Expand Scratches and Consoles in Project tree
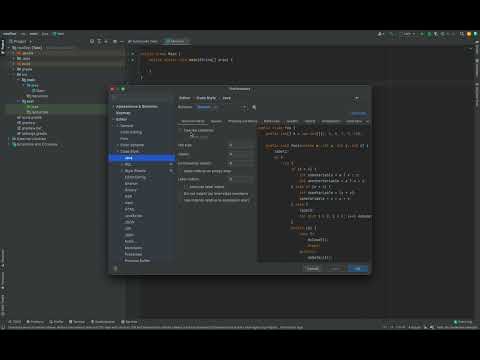This screenshot has width=480, height=360. pyautogui.click(x=9, y=144)
